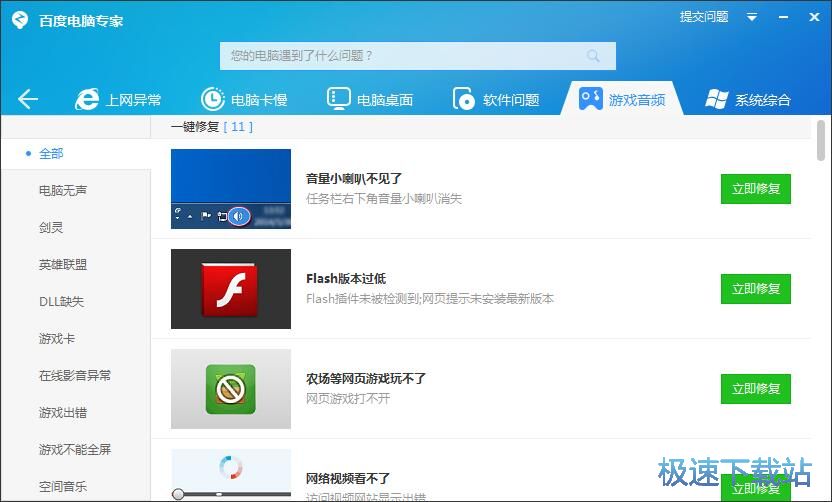
Task: Minimize the 百度电脑专家 window
Action: pos(783,17)
